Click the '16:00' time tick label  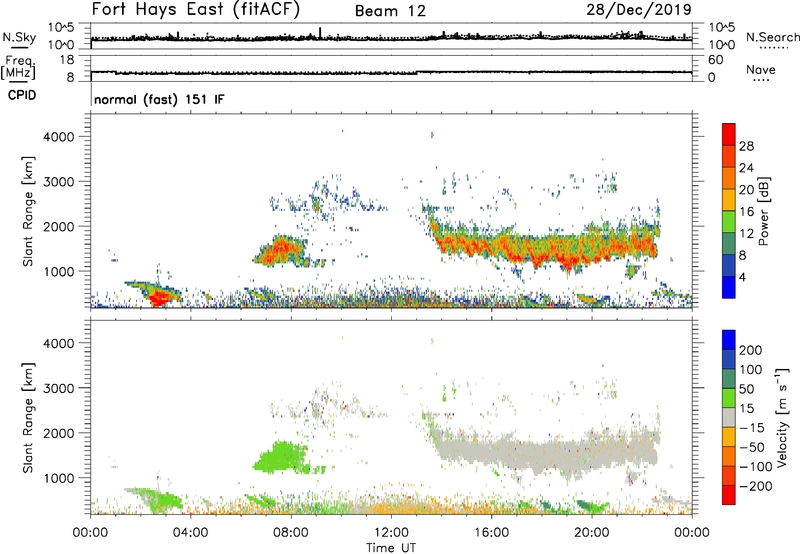point(491,533)
